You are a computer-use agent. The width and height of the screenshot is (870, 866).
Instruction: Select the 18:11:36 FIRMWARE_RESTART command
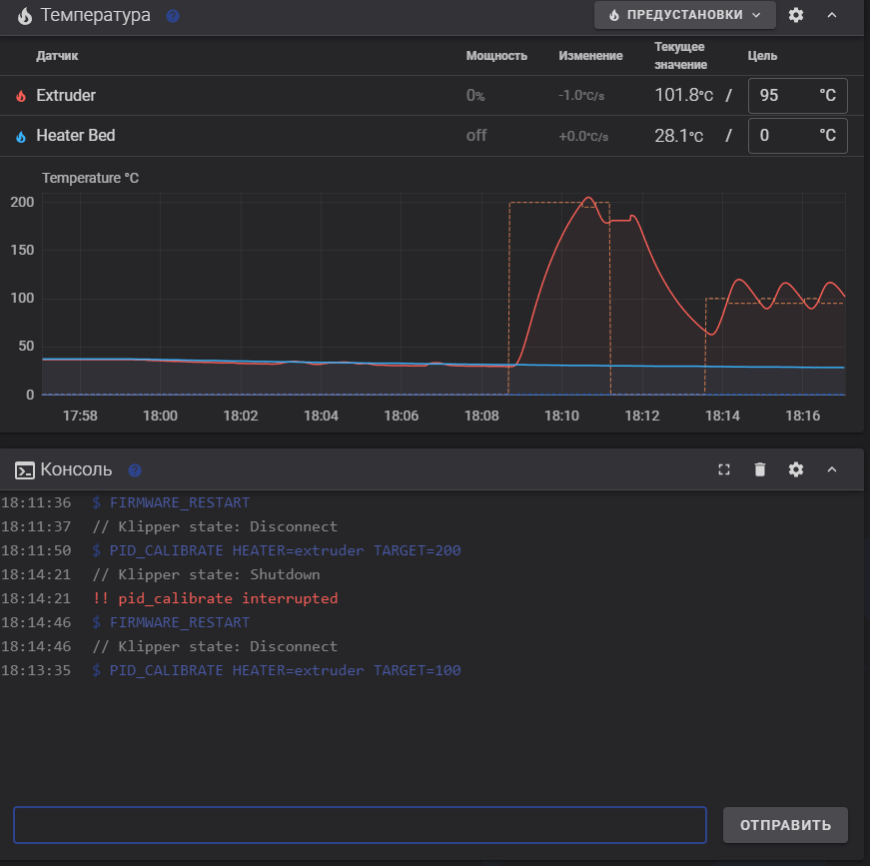pos(179,503)
